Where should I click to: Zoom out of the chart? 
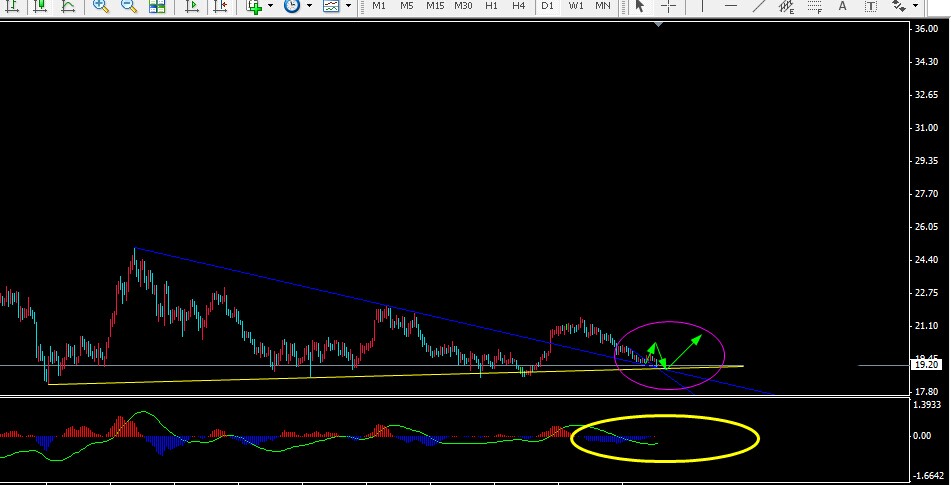coord(129,6)
